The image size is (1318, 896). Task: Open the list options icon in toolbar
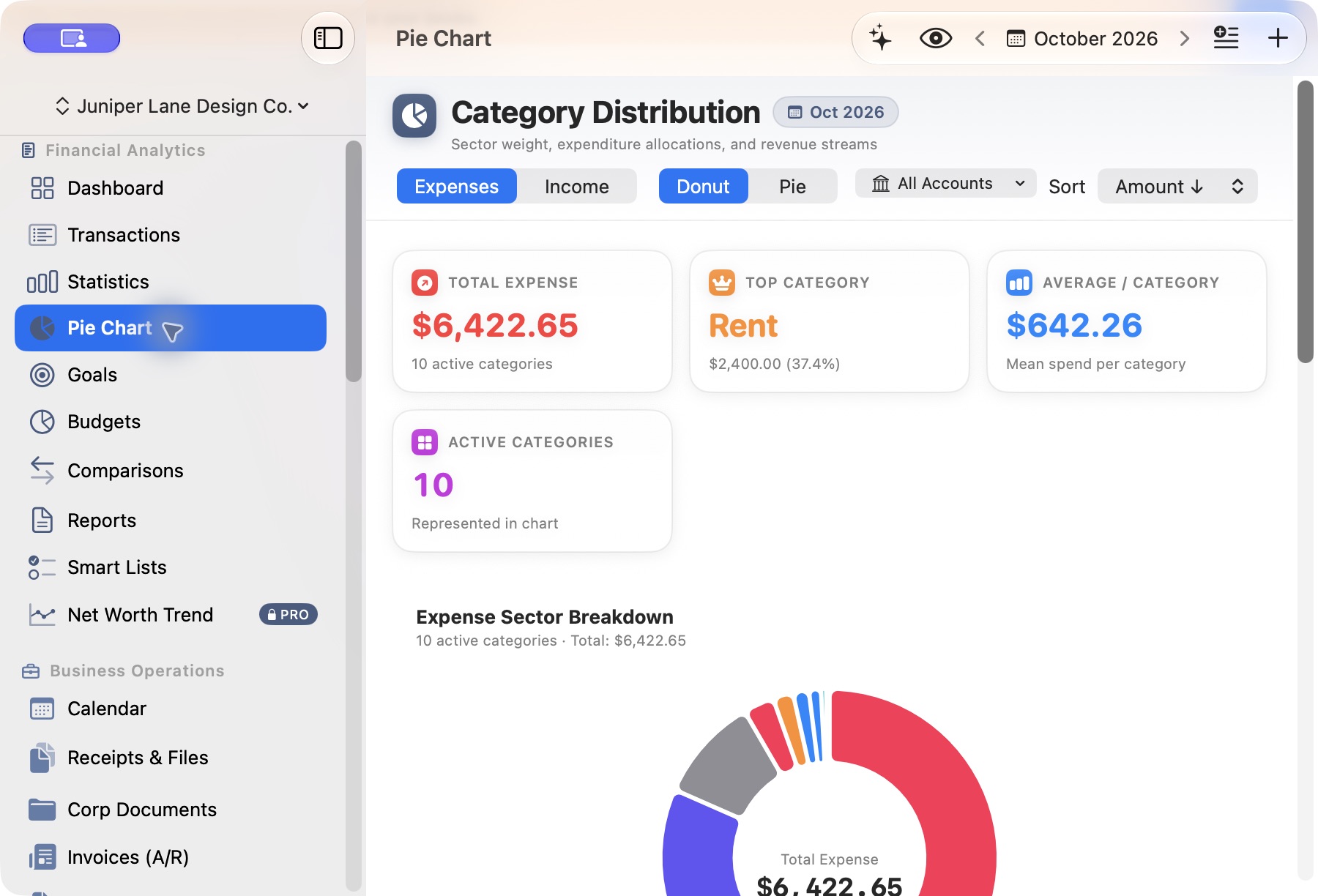point(1226,38)
